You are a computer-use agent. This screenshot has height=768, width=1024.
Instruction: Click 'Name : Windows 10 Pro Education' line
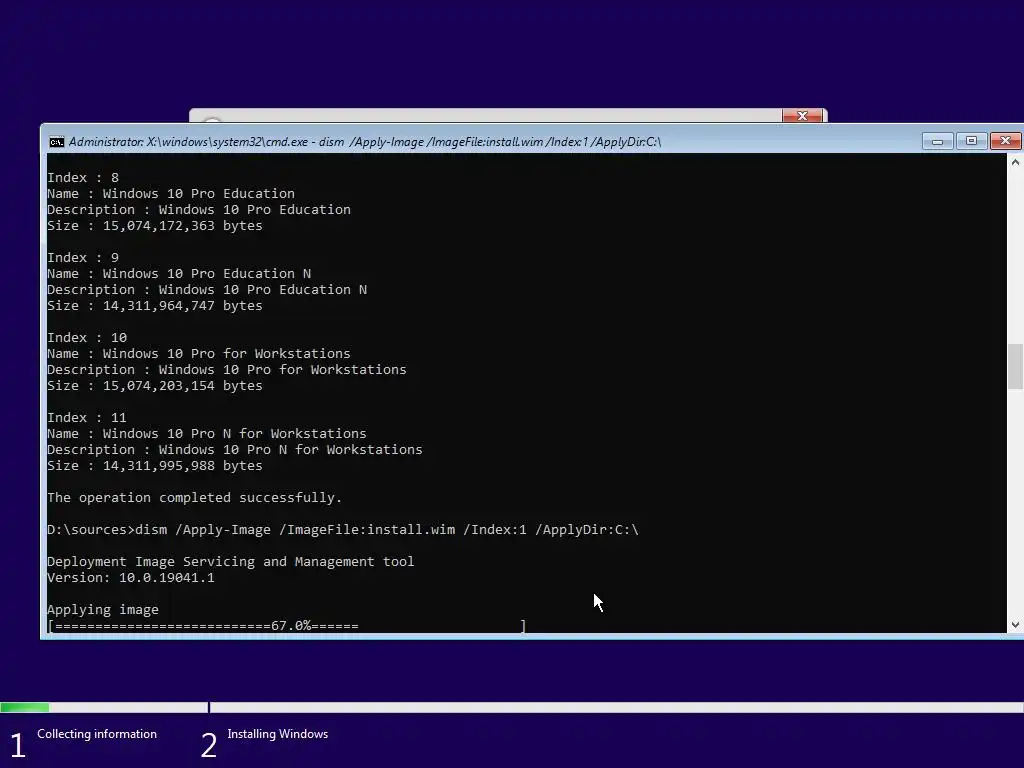170,193
